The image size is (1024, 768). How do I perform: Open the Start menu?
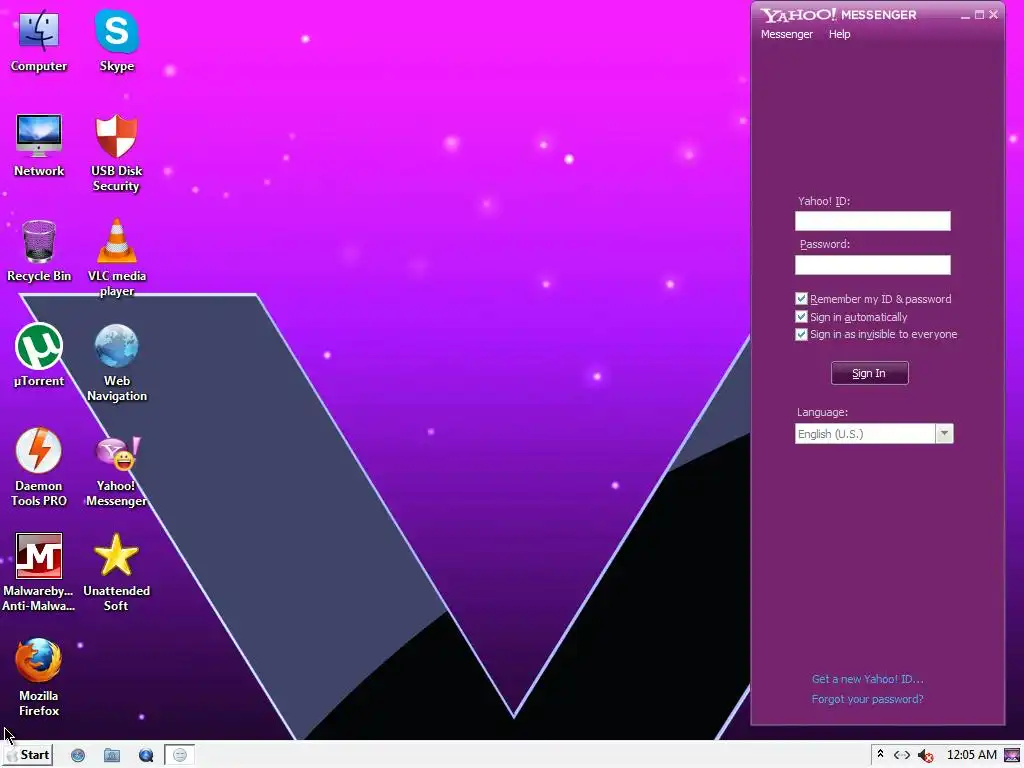pyautogui.click(x=28, y=755)
